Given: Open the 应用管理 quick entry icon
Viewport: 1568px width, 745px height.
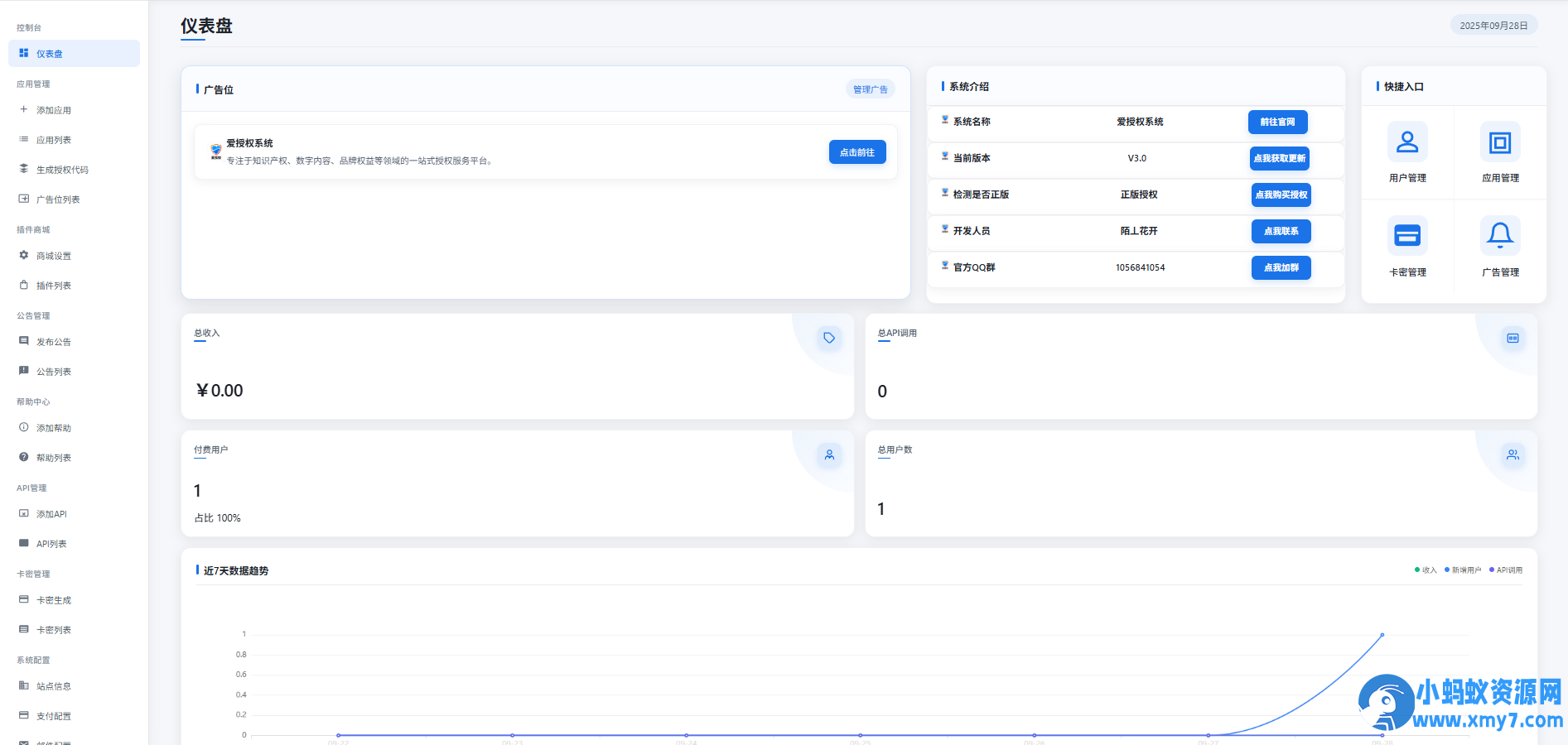Looking at the screenshot, I should point(1499,142).
